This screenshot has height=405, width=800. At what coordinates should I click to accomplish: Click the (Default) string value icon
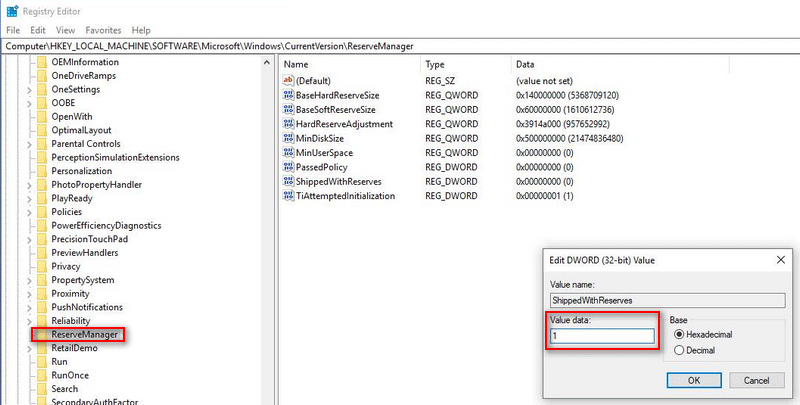coord(288,81)
